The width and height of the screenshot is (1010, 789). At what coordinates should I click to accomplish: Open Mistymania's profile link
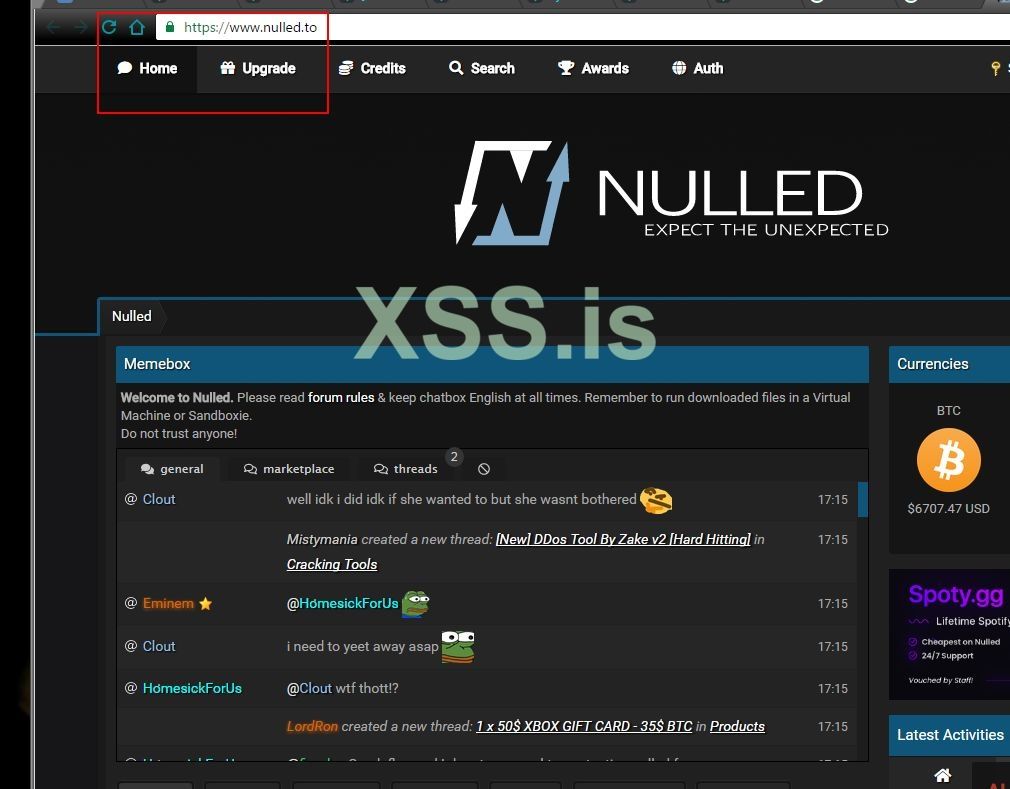[322, 539]
